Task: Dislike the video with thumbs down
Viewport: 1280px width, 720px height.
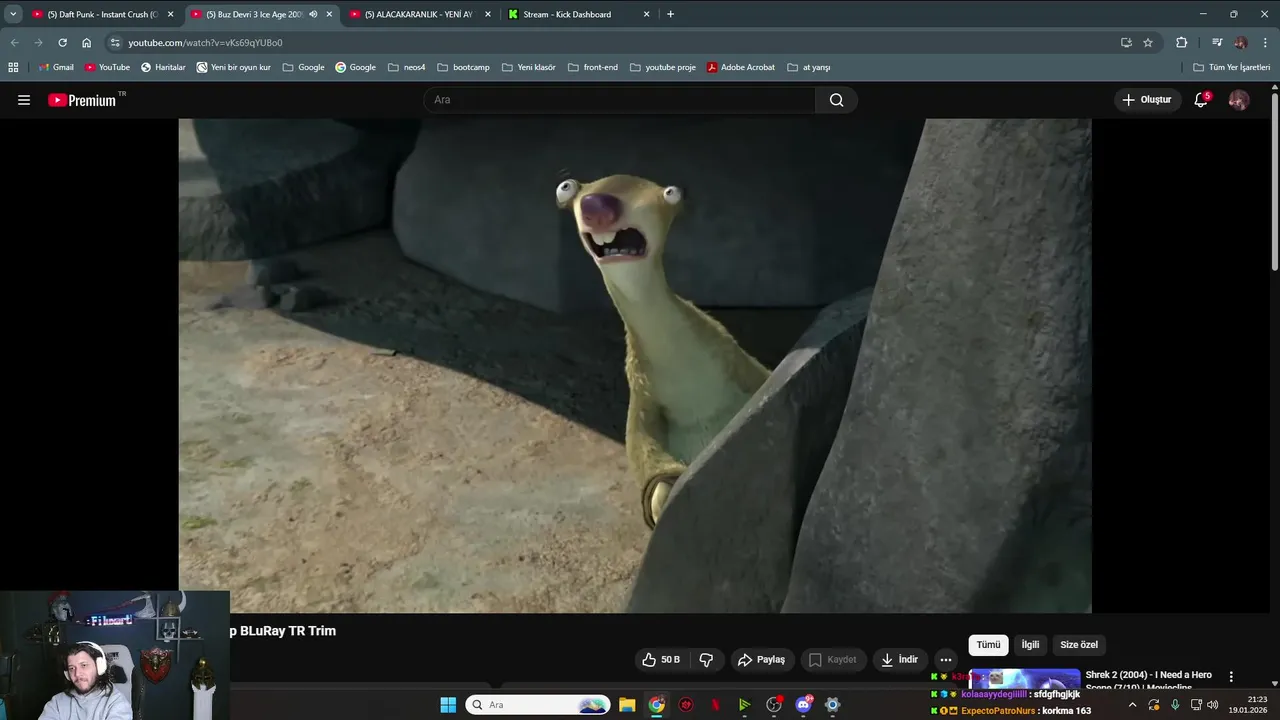Action: click(706, 660)
